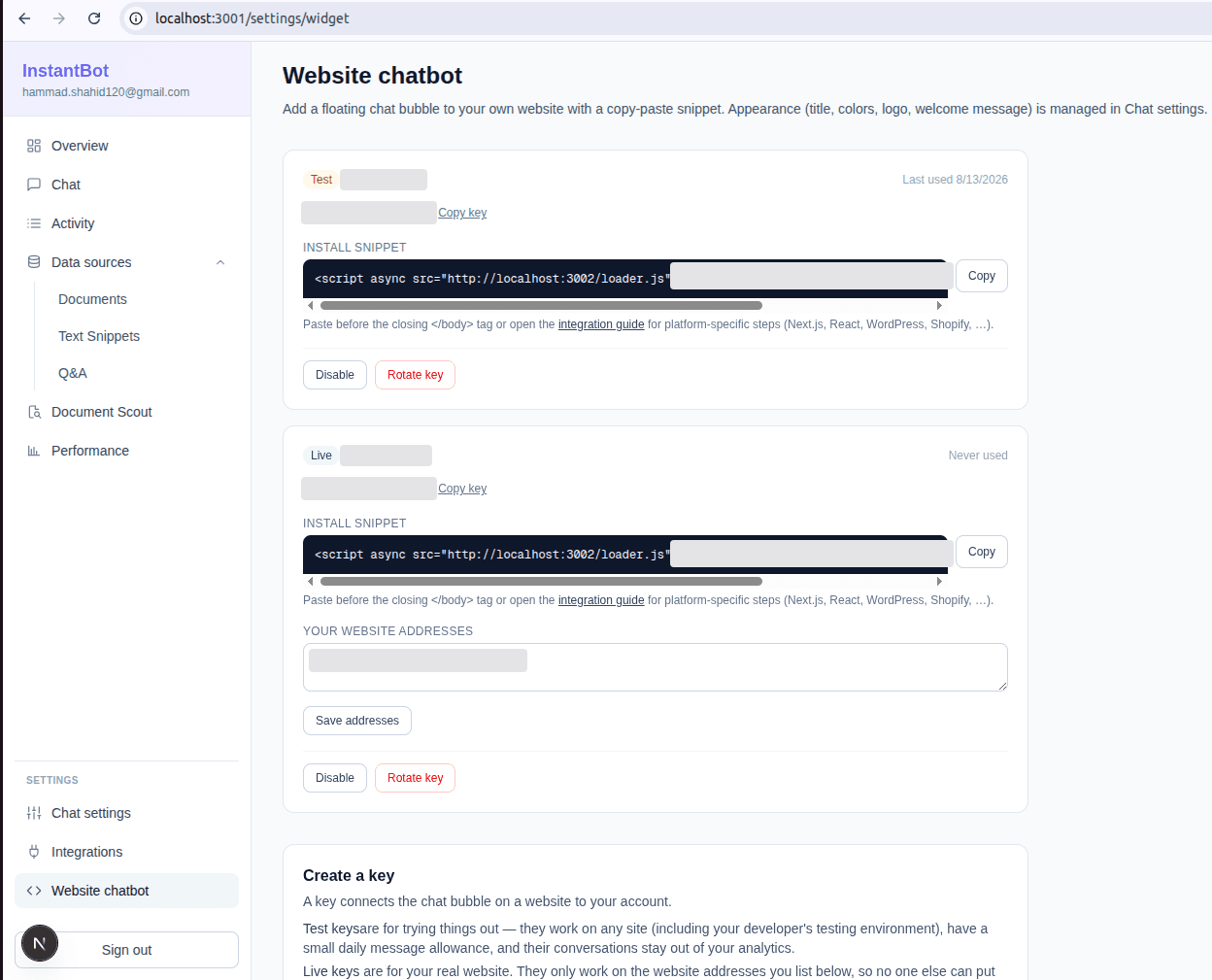This screenshot has width=1212, height=980.
Task: Collapse the Data sources section chevron
Action: tap(220, 262)
